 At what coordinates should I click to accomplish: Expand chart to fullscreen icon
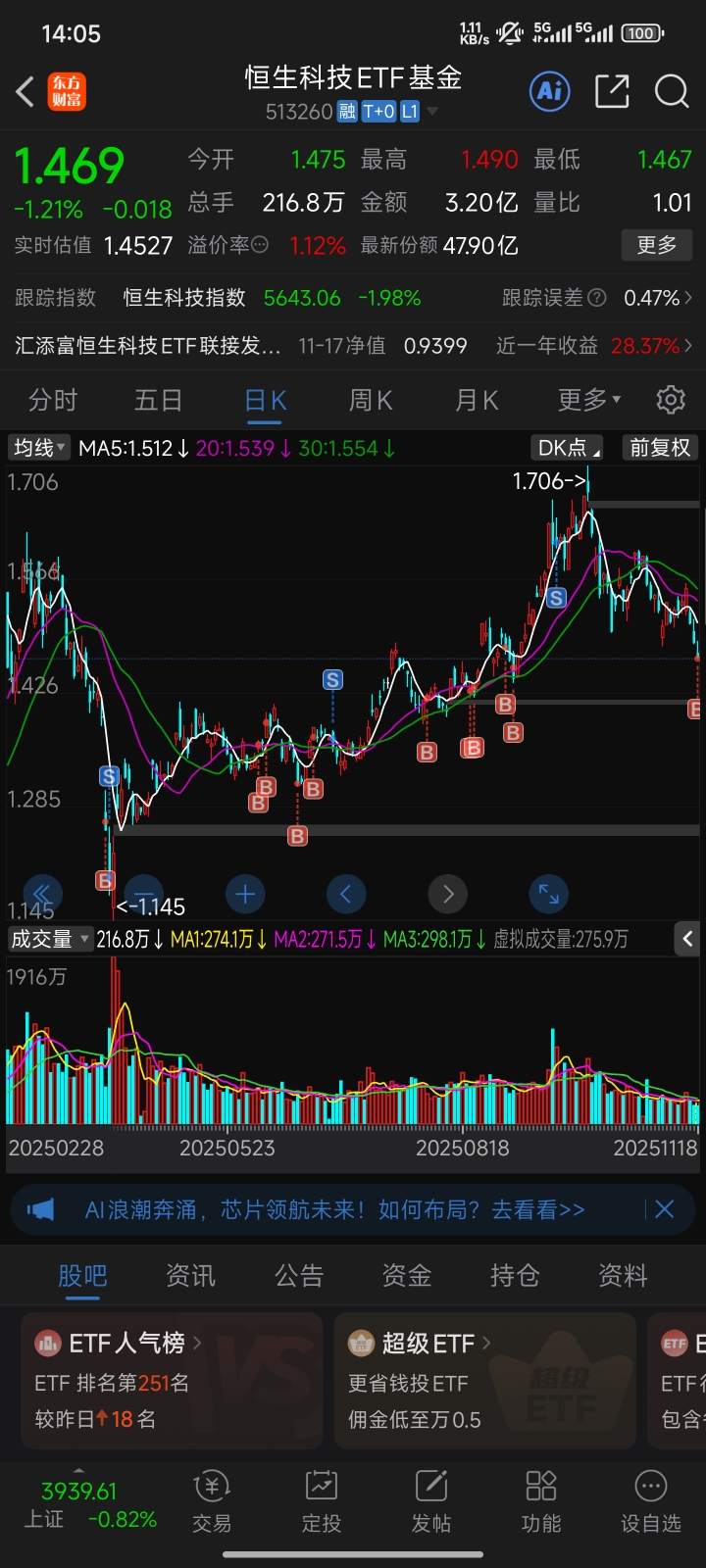(x=548, y=894)
